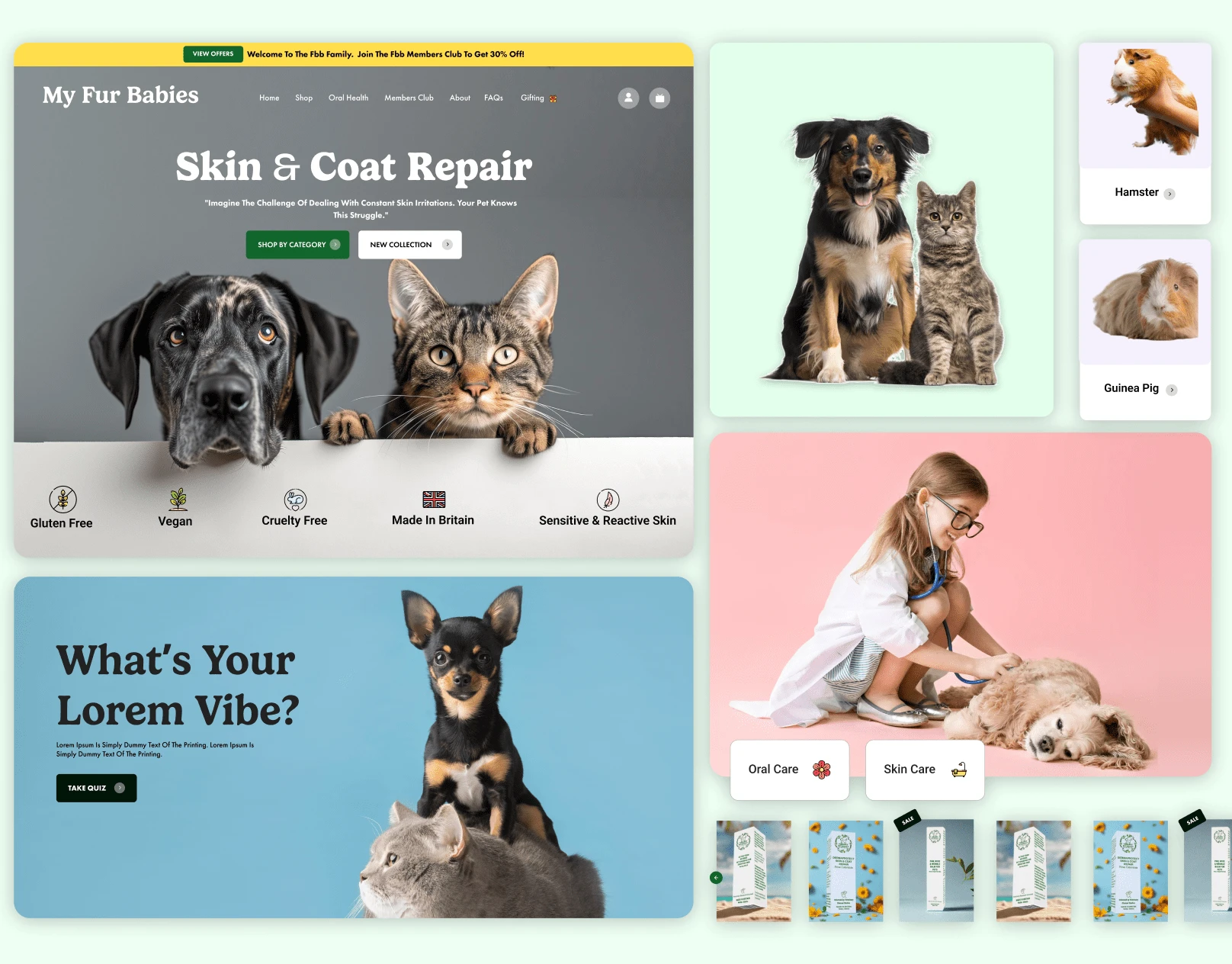This screenshot has height=964, width=1232.
Task: Expand the Guinea Pig category arrow
Action: pyautogui.click(x=1172, y=390)
